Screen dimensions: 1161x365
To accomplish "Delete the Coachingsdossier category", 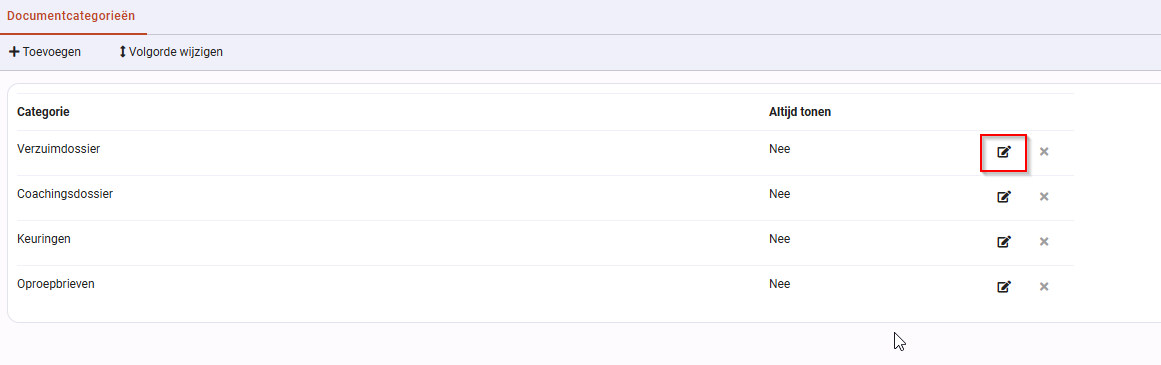I will 1044,197.
